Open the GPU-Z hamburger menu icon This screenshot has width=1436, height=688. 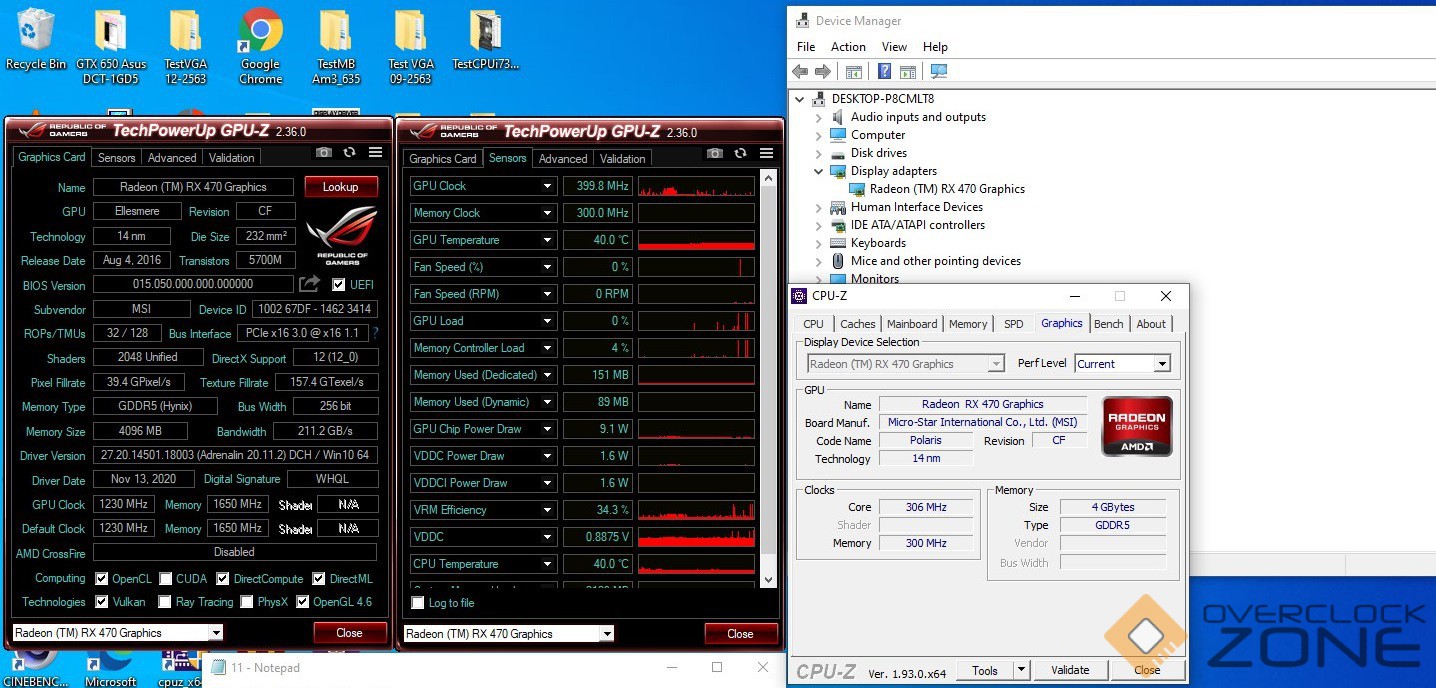coord(375,153)
